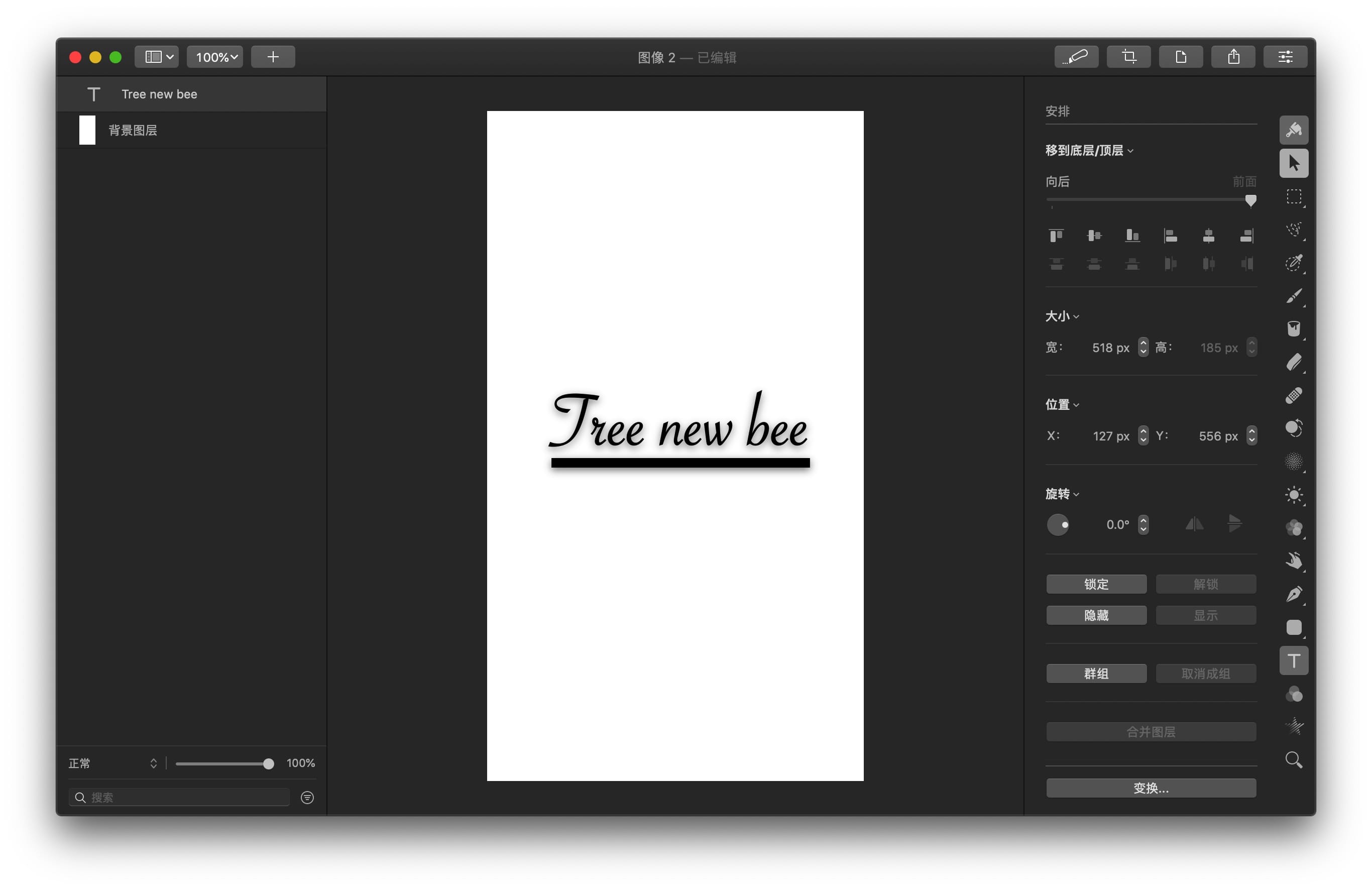This screenshot has height=890, width=1372.
Task: Open the 正常 blend mode dropdown
Action: 113,763
